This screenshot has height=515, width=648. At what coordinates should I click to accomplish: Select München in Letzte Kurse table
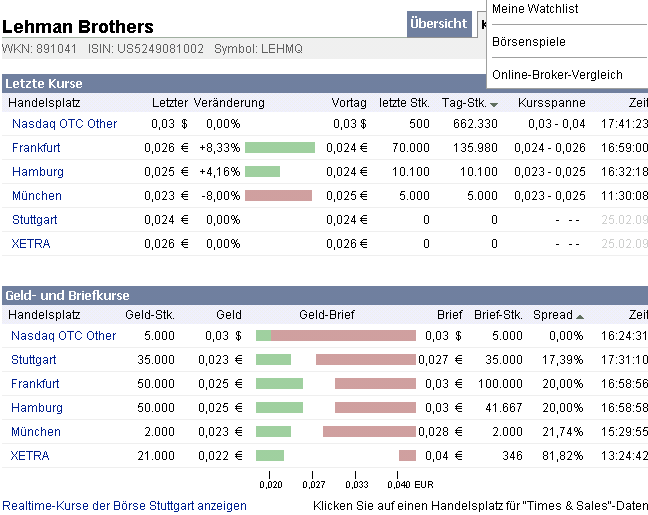point(36,196)
